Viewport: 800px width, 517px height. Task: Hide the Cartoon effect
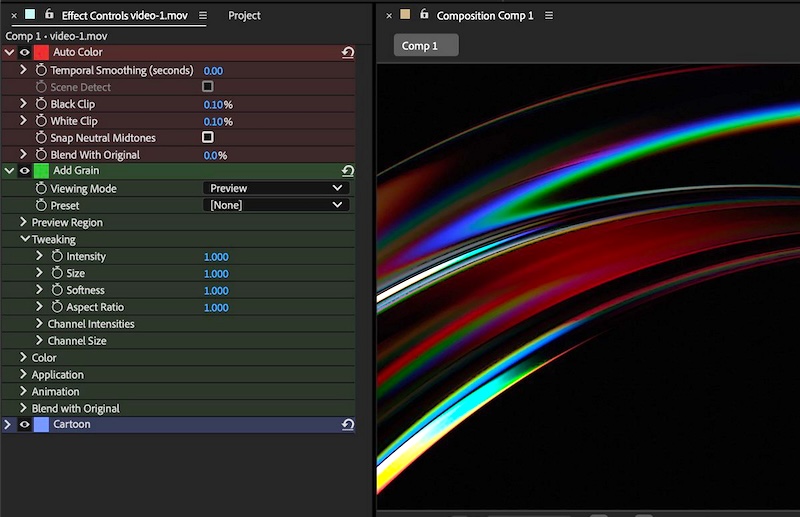[x=24, y=425]
